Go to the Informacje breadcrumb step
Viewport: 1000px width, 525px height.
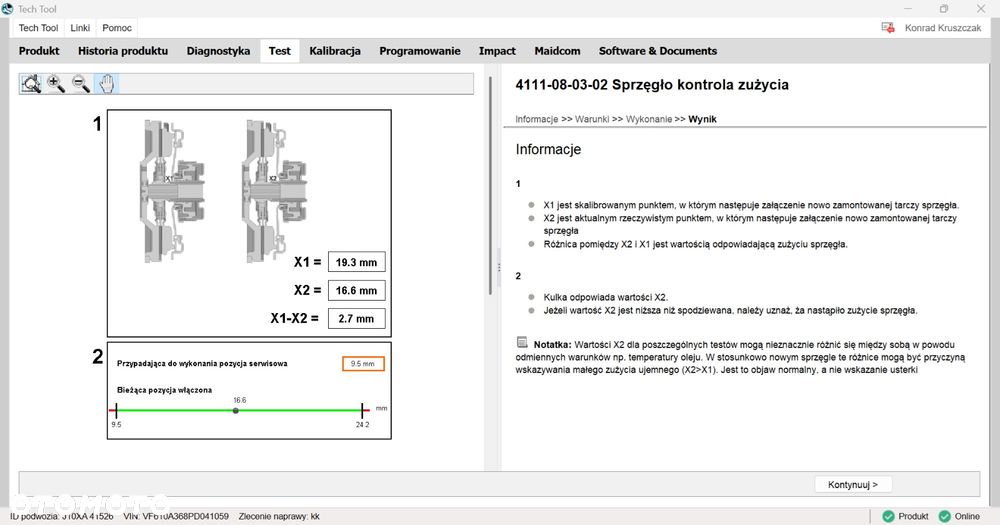click(537, 119)
